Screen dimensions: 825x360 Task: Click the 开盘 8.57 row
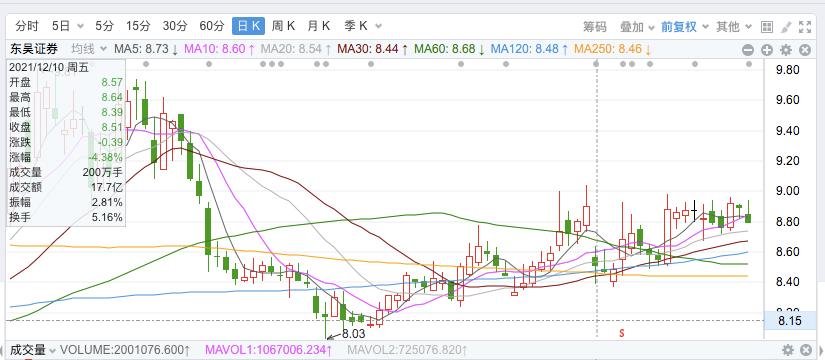point(66,82)
